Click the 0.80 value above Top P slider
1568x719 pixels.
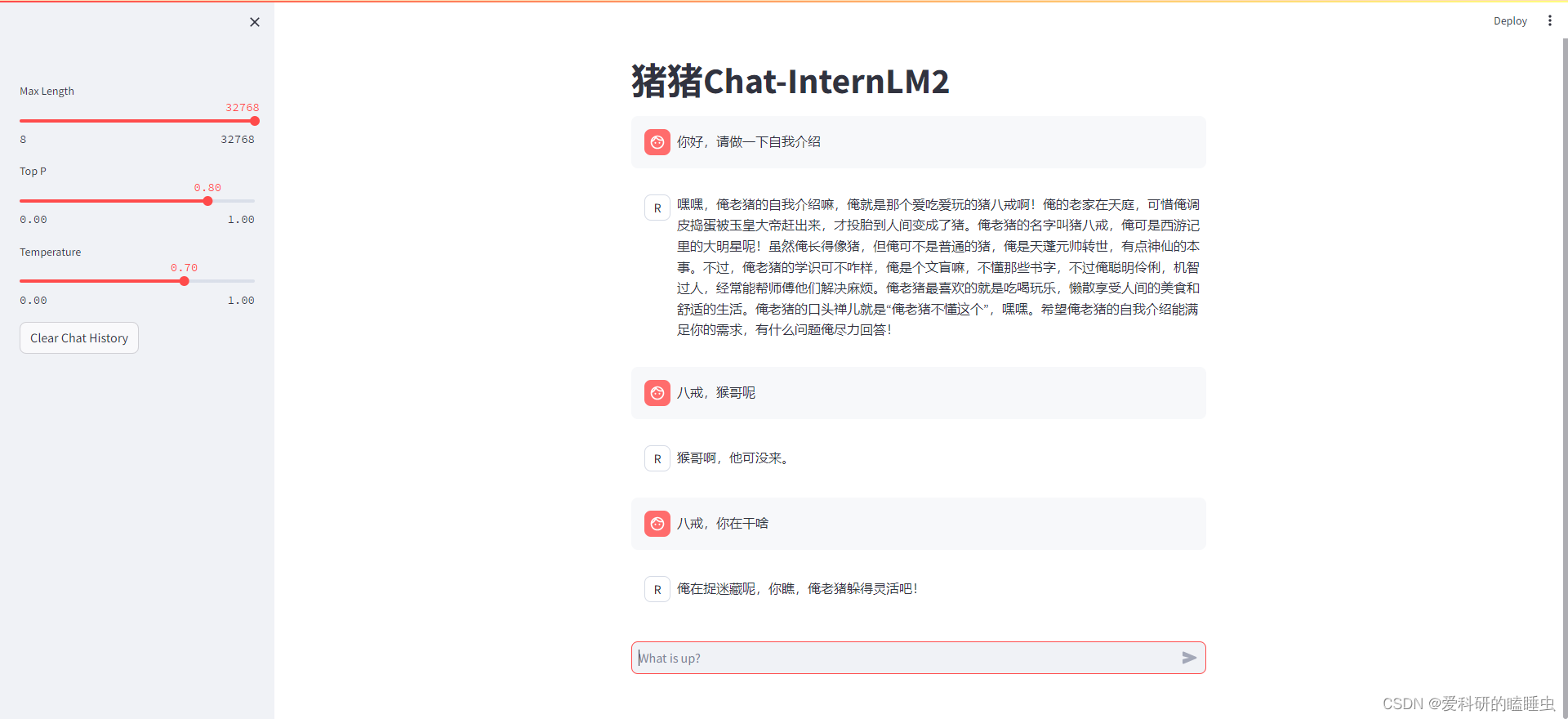(x=207, y=187)
